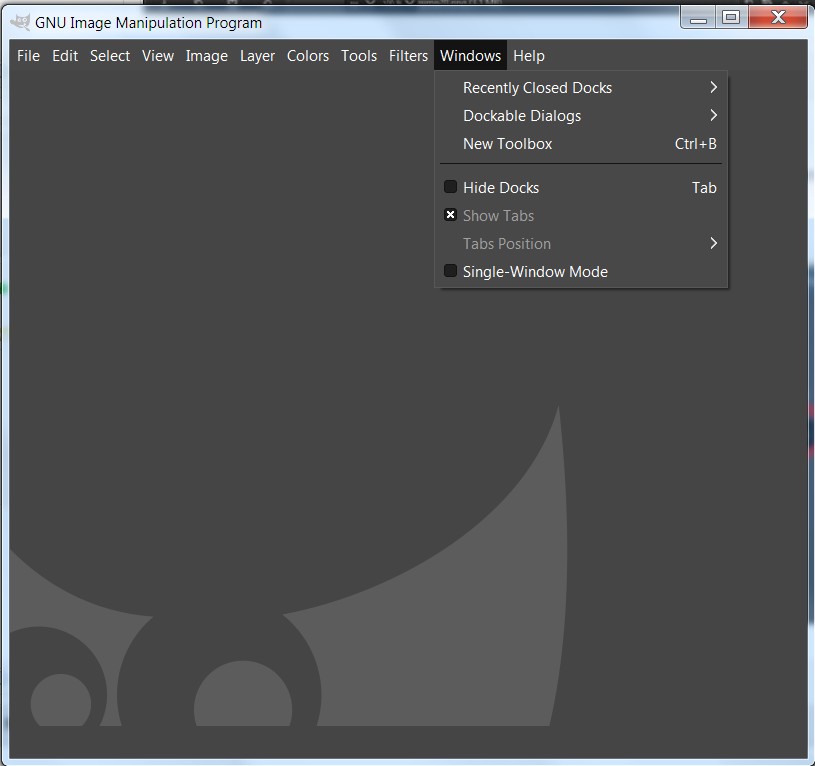Expand the Dockable Dialogs submenu
815x766 pixels.
click(x=581, y=116)
